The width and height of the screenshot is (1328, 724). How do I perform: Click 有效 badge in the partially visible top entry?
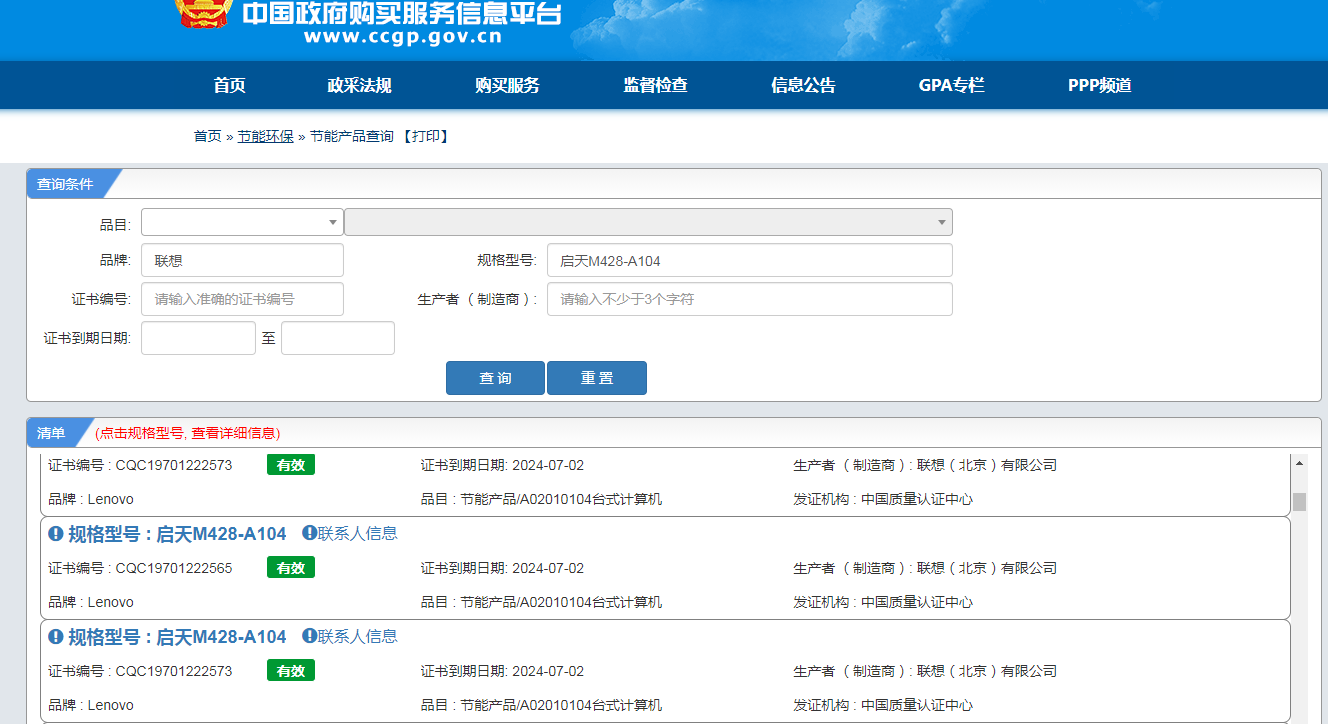tap(291, 465)
